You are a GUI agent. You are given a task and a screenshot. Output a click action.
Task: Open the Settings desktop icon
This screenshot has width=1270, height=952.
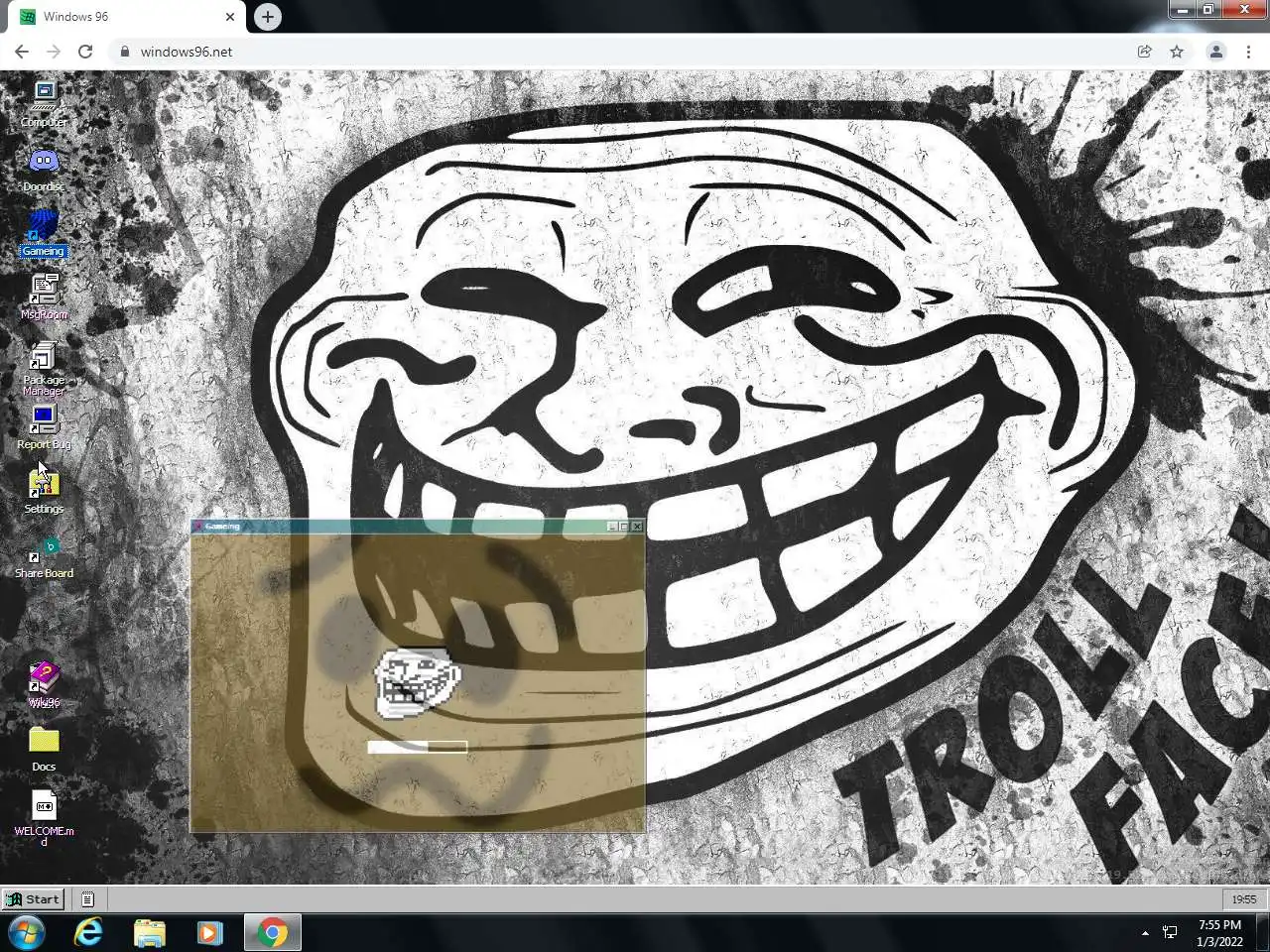[x=44, y=491]
